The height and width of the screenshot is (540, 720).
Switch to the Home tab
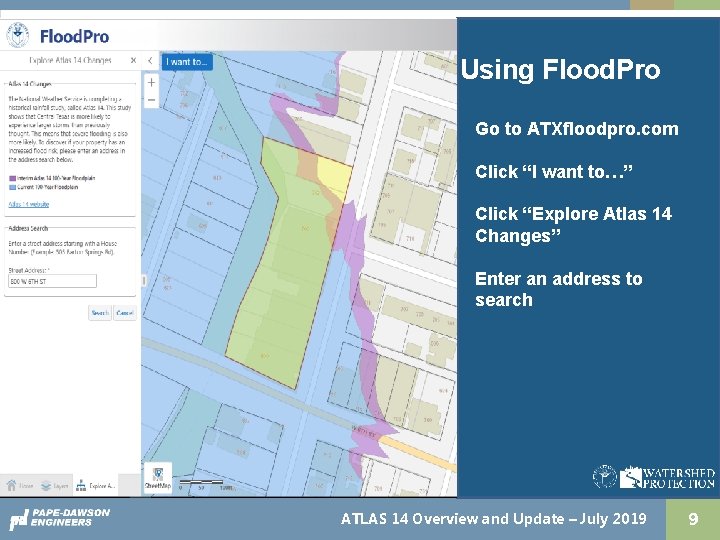(19, 485)
